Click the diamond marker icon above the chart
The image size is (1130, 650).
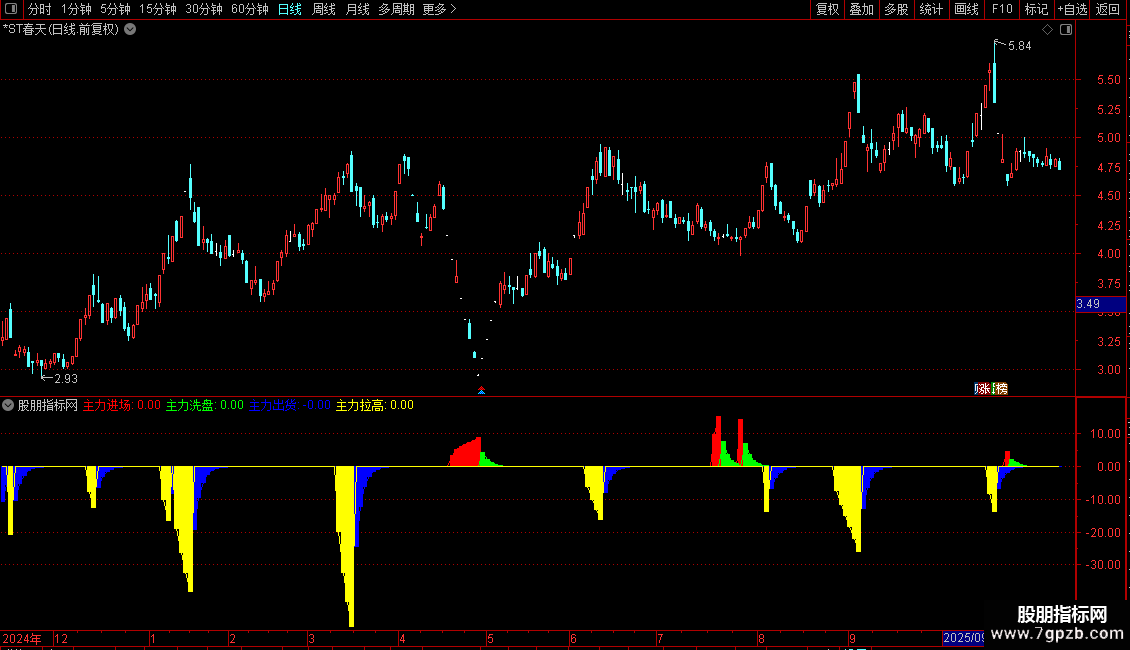coord(1047,30)
